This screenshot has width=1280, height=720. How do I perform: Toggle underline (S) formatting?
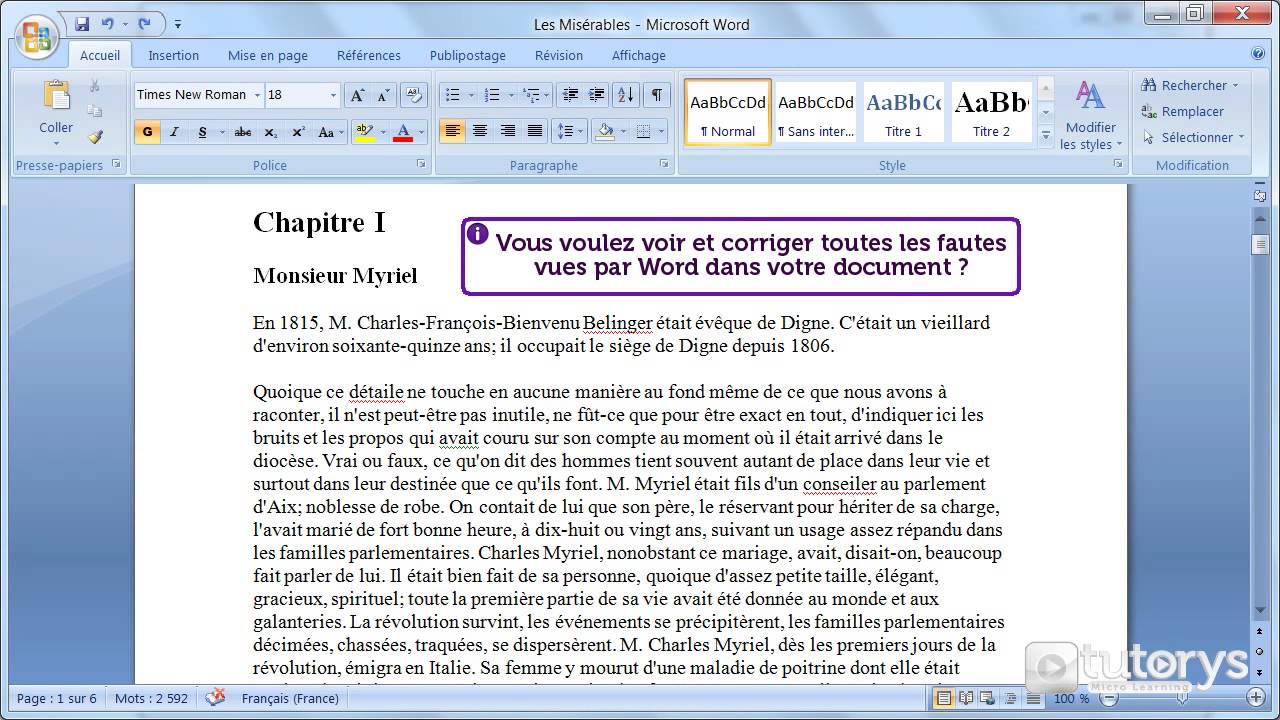202,132
